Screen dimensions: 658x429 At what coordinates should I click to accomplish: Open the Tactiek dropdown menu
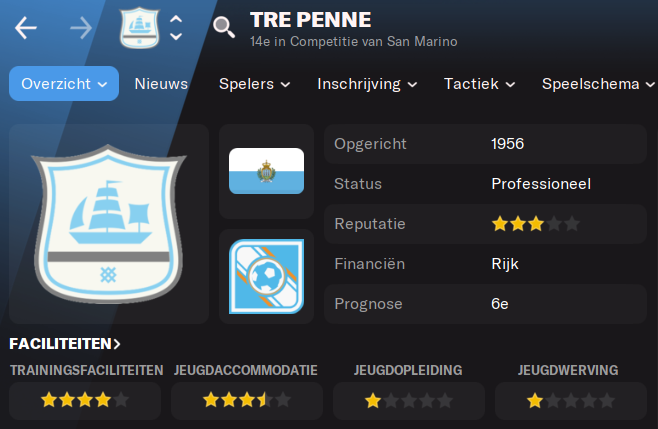coord(479,84)
